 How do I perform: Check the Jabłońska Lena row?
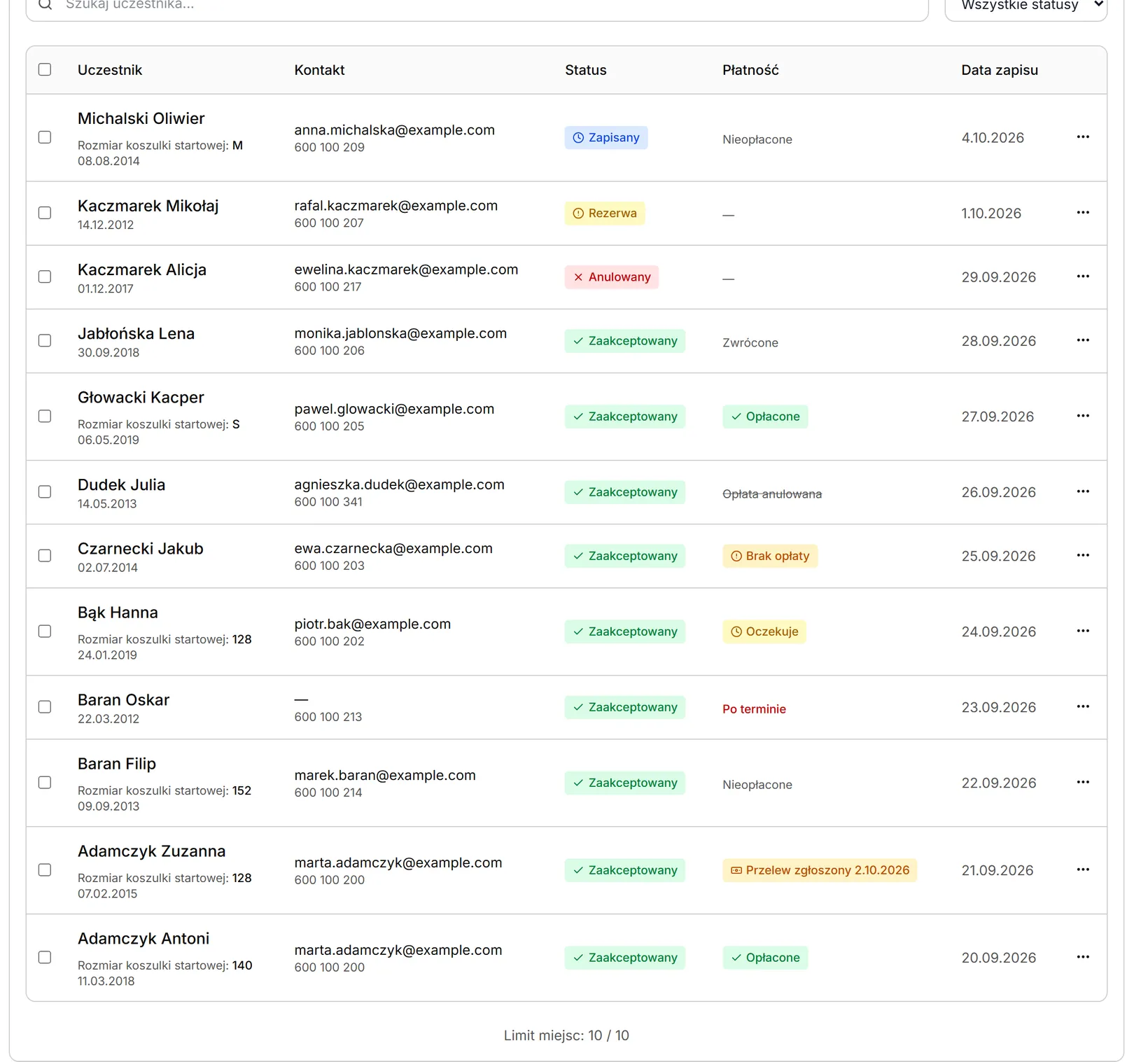click(x=45, y=340)
